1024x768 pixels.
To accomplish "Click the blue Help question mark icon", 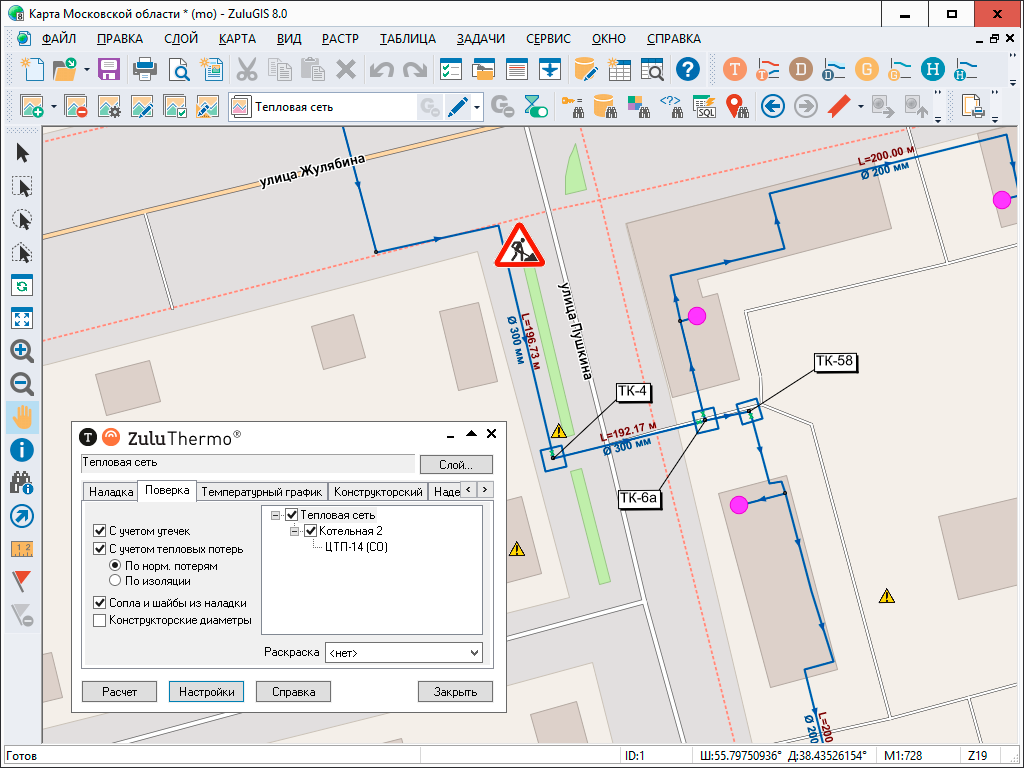I will (687, 69).
